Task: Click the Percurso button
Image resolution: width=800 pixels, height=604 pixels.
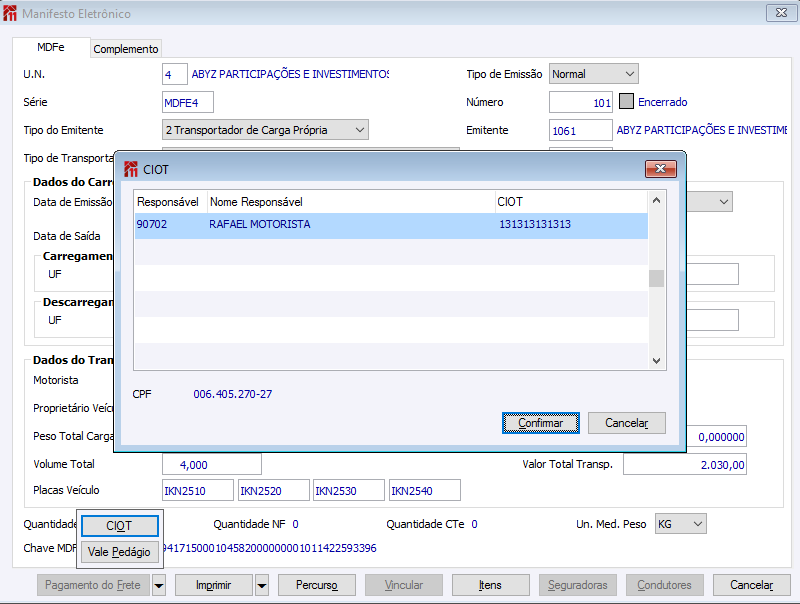Action: click(317, 585)
